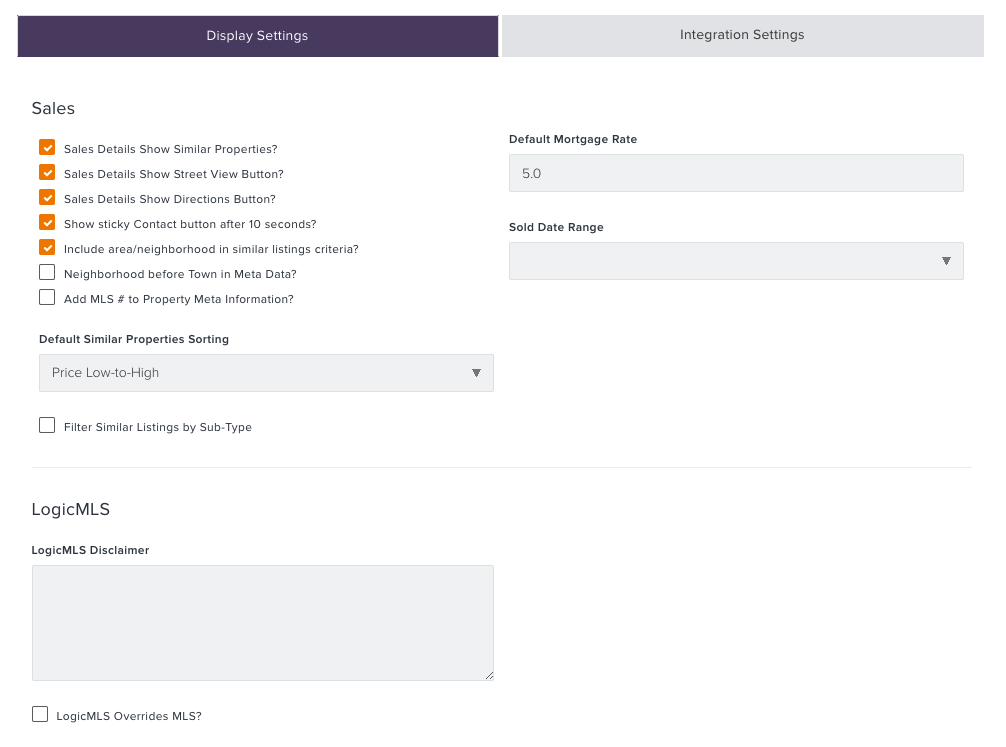Screen dimensions: 1006x747
Task: Click the LogicMLS section heading
Action: point(71,510)
